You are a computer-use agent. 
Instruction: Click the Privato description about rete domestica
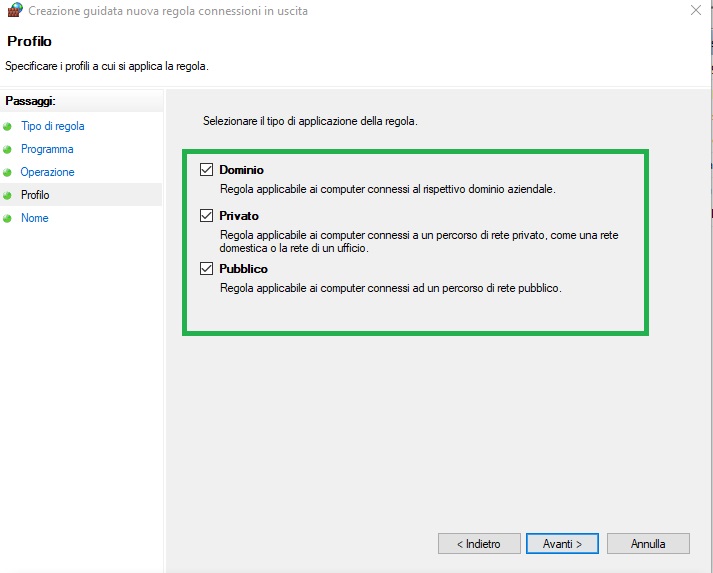coord(419,241)
